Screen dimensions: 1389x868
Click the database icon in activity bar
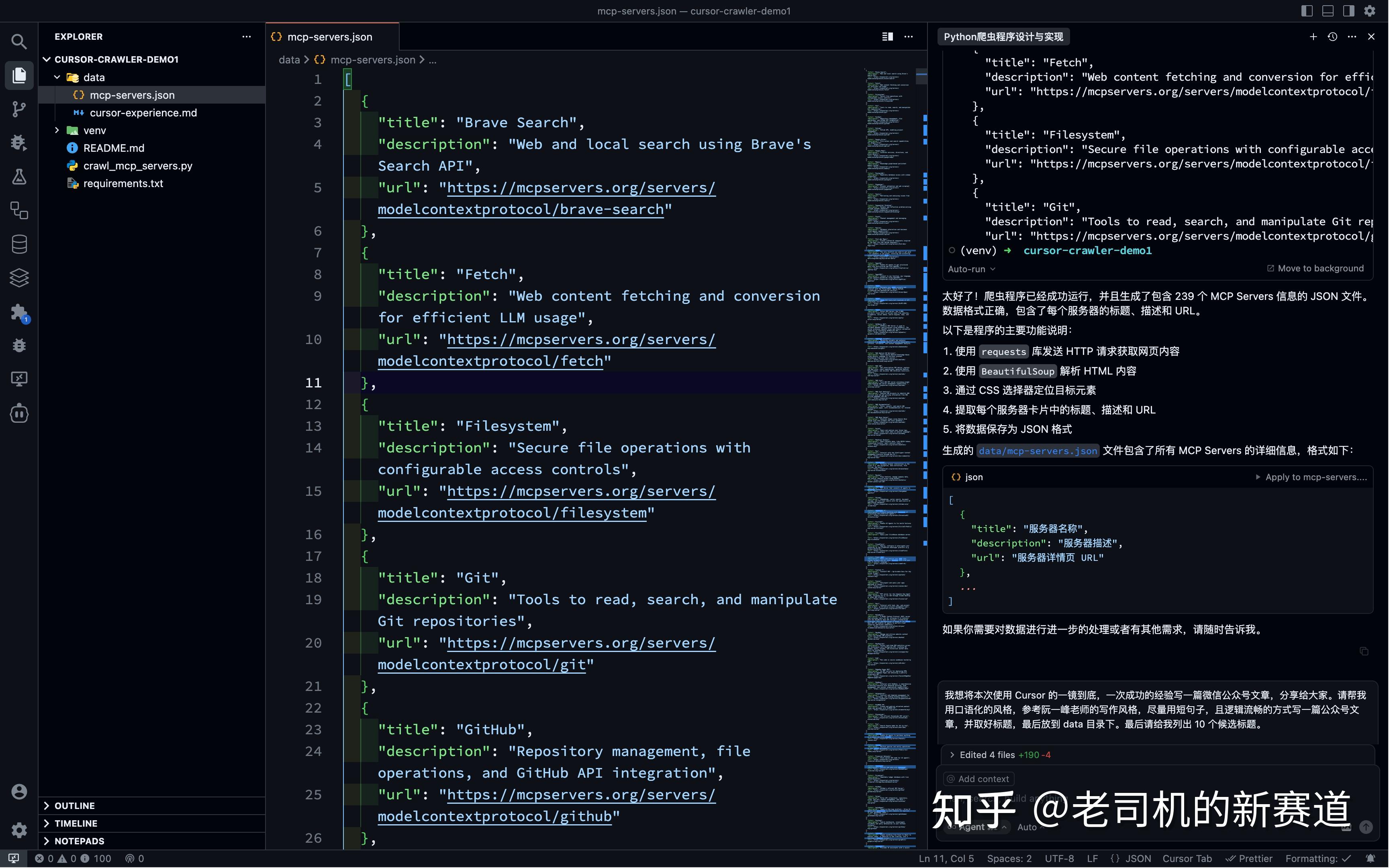click(19, 244)
